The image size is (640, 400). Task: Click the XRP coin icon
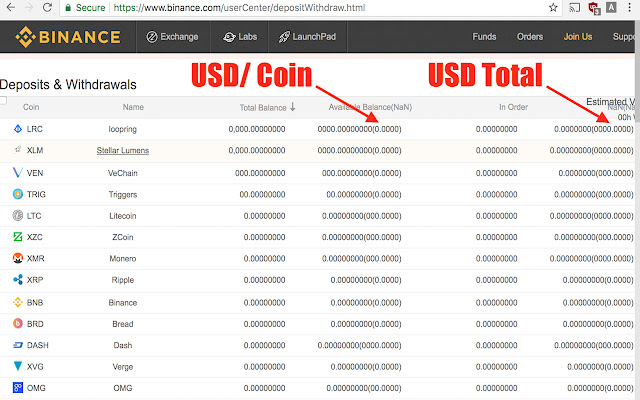click(x=18, y=280)
